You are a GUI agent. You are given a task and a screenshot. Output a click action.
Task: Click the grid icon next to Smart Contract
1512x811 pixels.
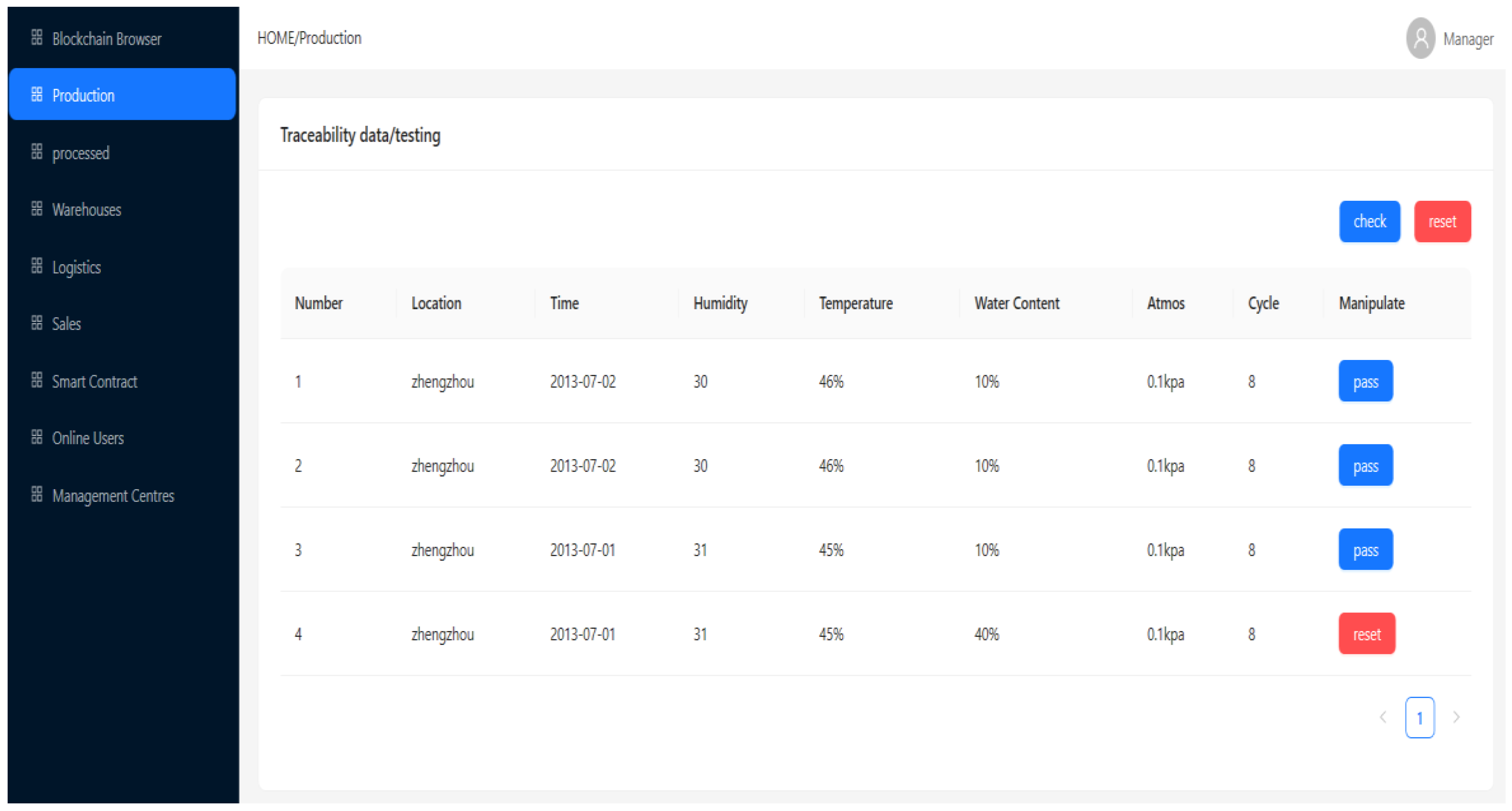(36, 380)
